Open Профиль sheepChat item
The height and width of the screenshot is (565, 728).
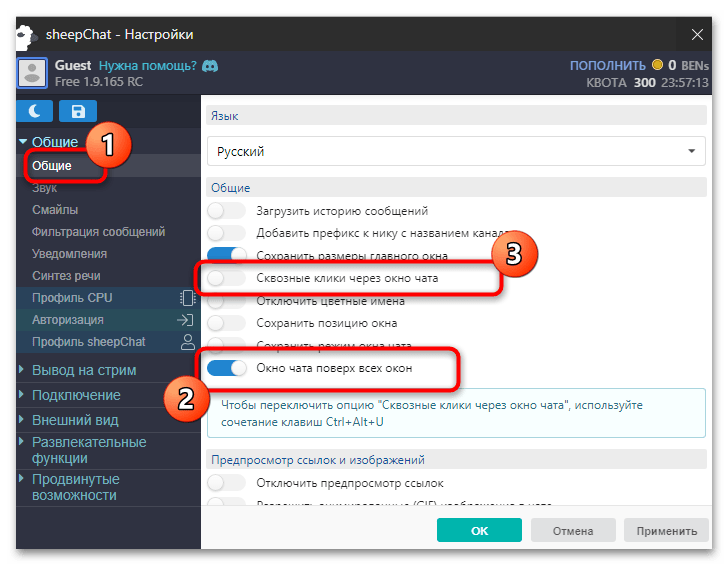point(88,342)
